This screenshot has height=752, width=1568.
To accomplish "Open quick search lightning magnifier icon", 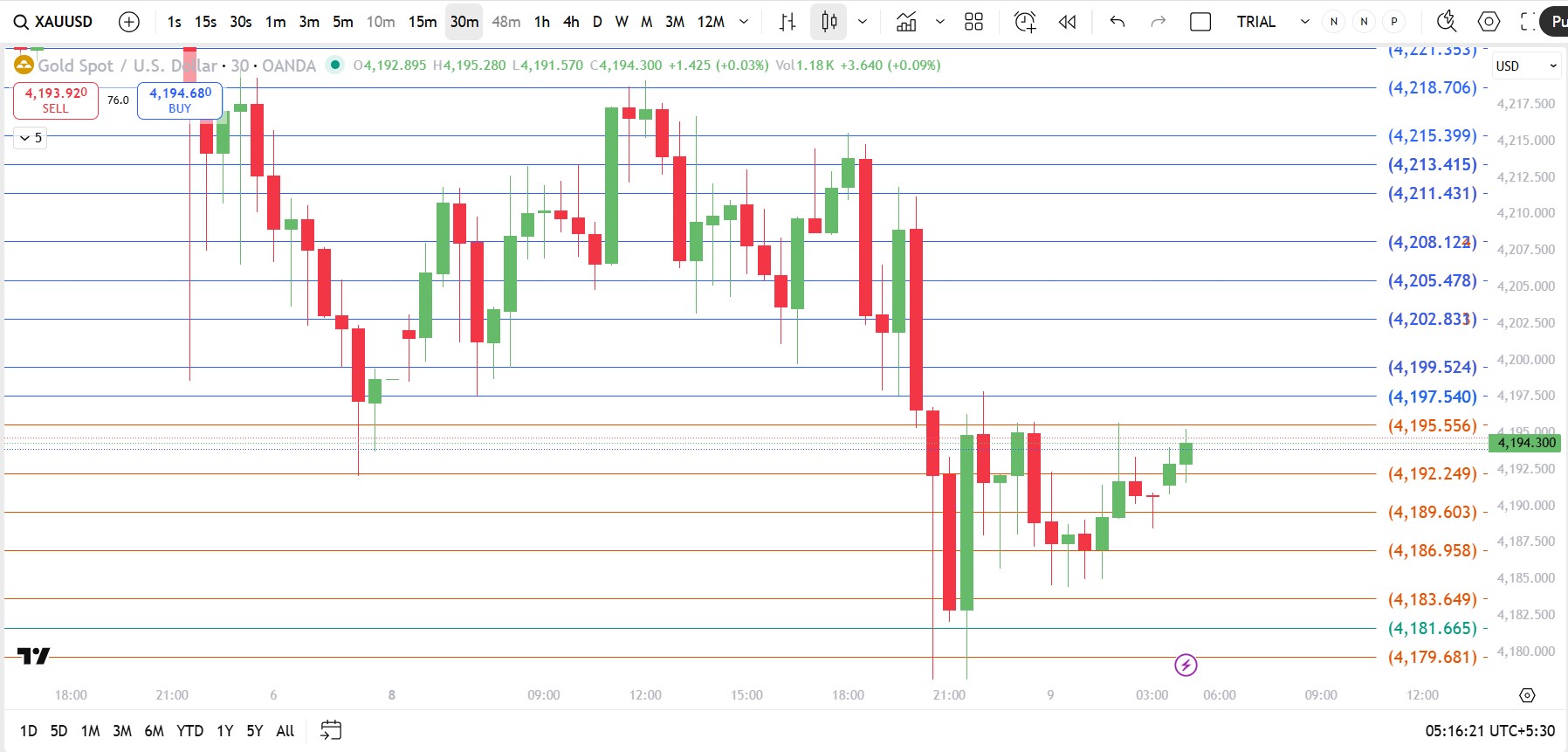I will (x=1446, y=22).
